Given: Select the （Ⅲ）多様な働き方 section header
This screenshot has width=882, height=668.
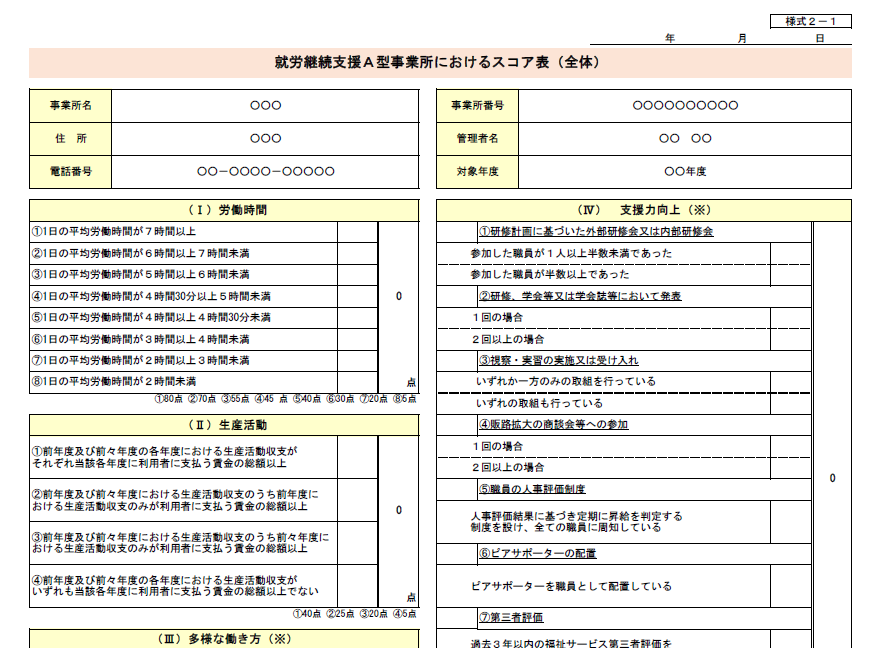Looking at the screenshot, I should point(224,639).
